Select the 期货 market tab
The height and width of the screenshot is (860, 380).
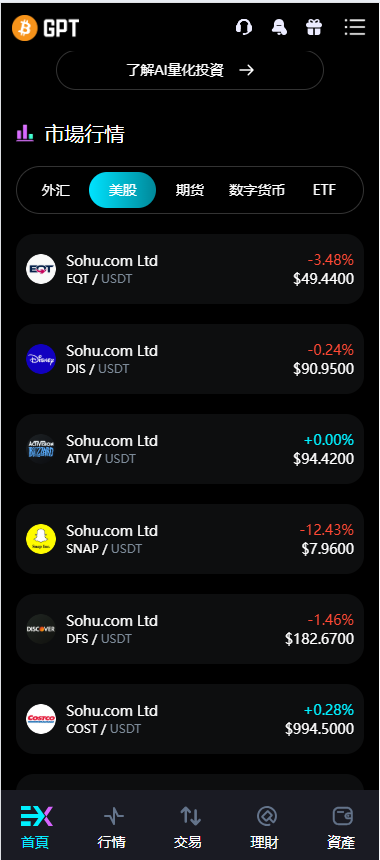190,190
